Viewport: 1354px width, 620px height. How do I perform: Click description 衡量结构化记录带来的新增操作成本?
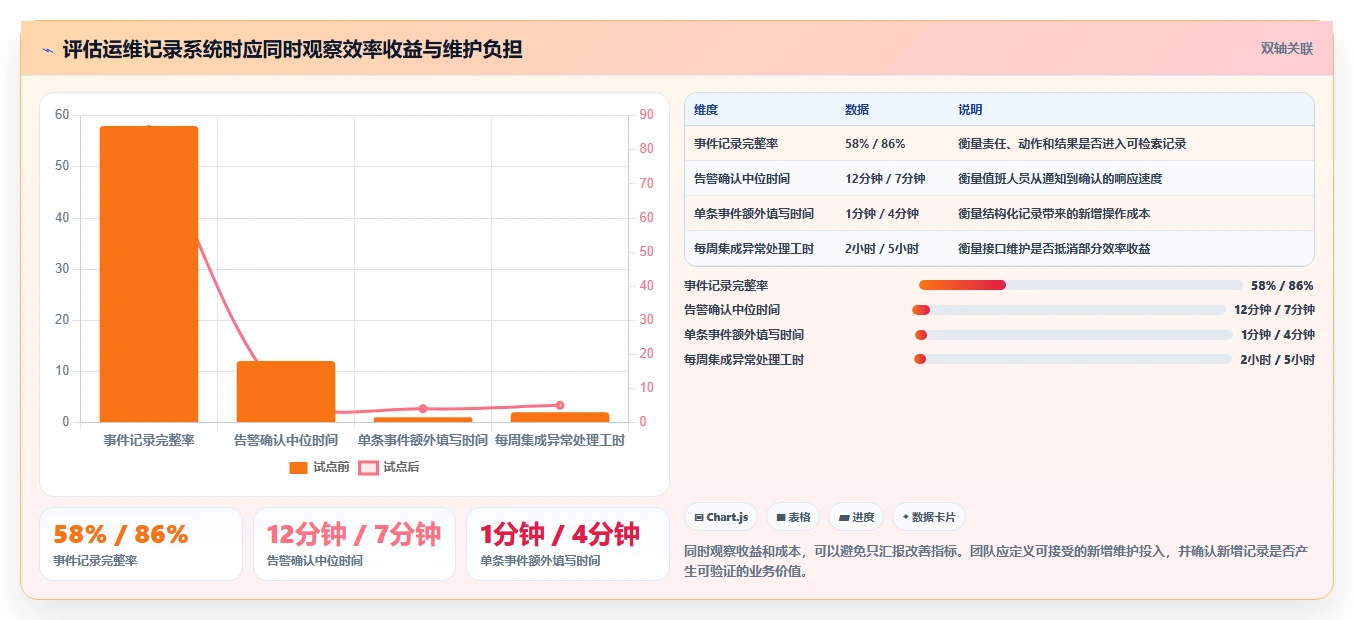click(1054, 214)
